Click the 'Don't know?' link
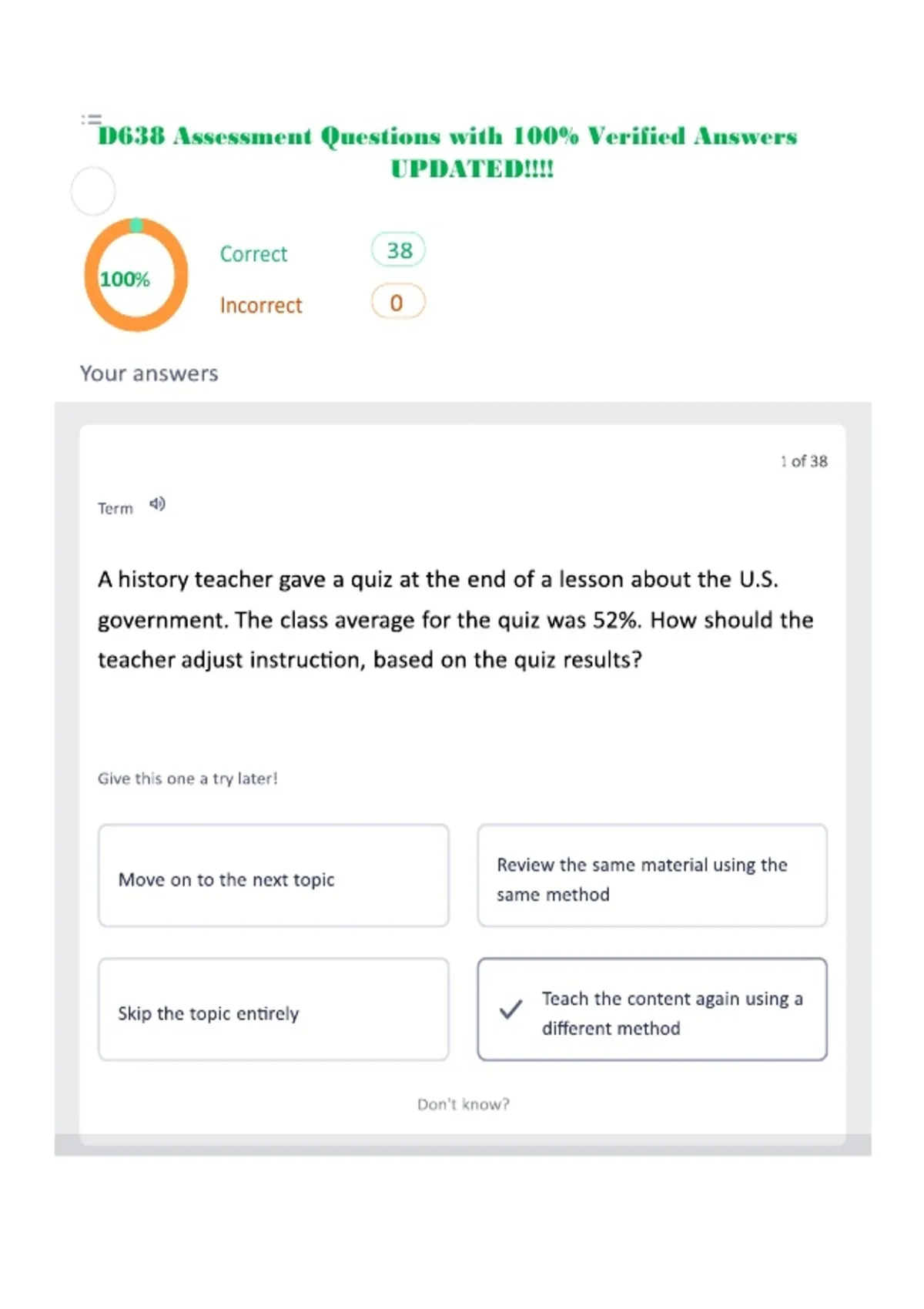Image resolution: width=924 pixels, height=1309 pixels. coord(464,1104)
